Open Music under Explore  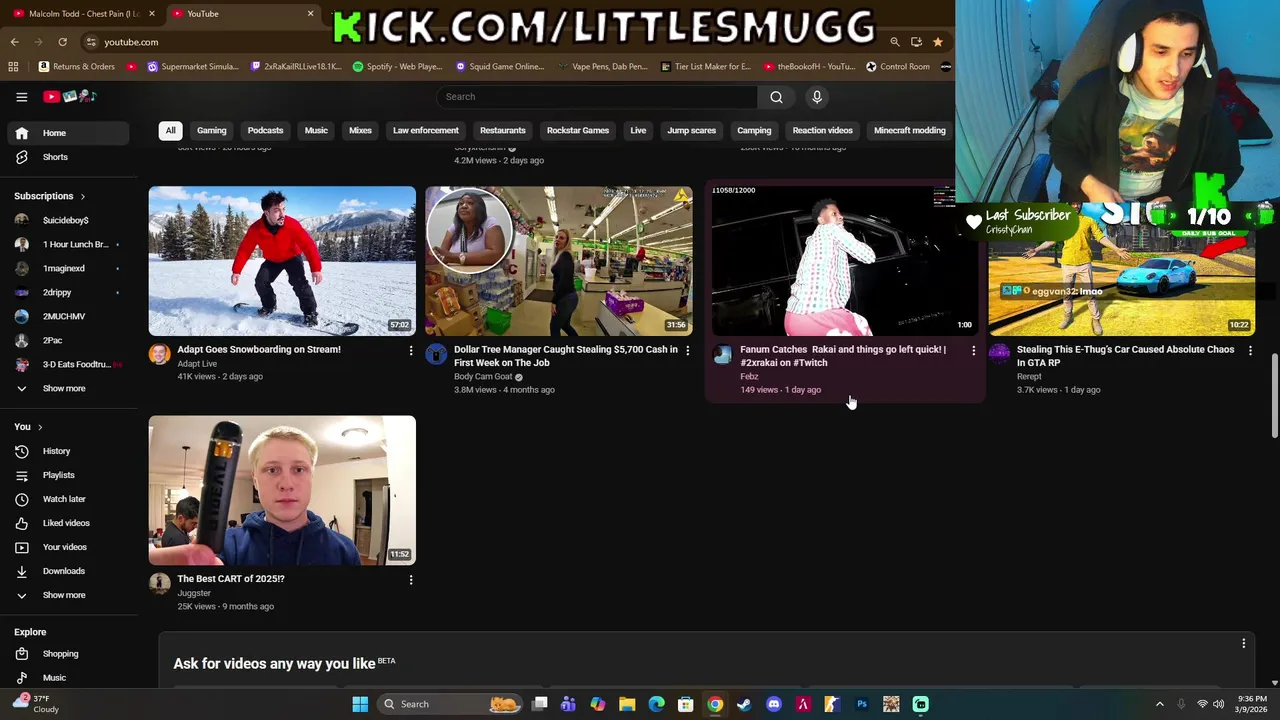click(x=68, y=678)
